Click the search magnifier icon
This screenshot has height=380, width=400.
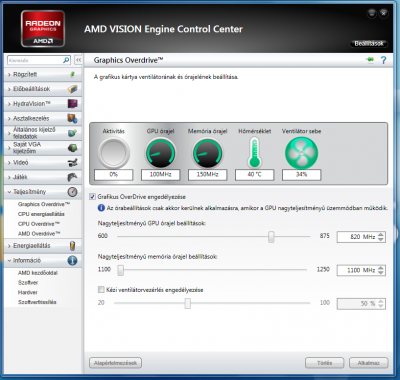(66, 60)
